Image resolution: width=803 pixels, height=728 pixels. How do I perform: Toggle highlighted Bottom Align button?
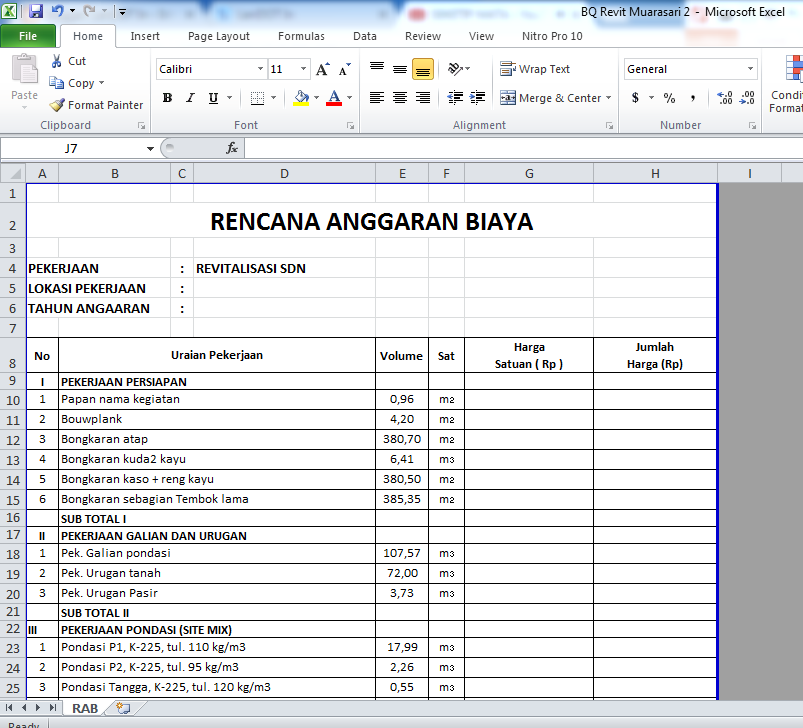(423, 69)
